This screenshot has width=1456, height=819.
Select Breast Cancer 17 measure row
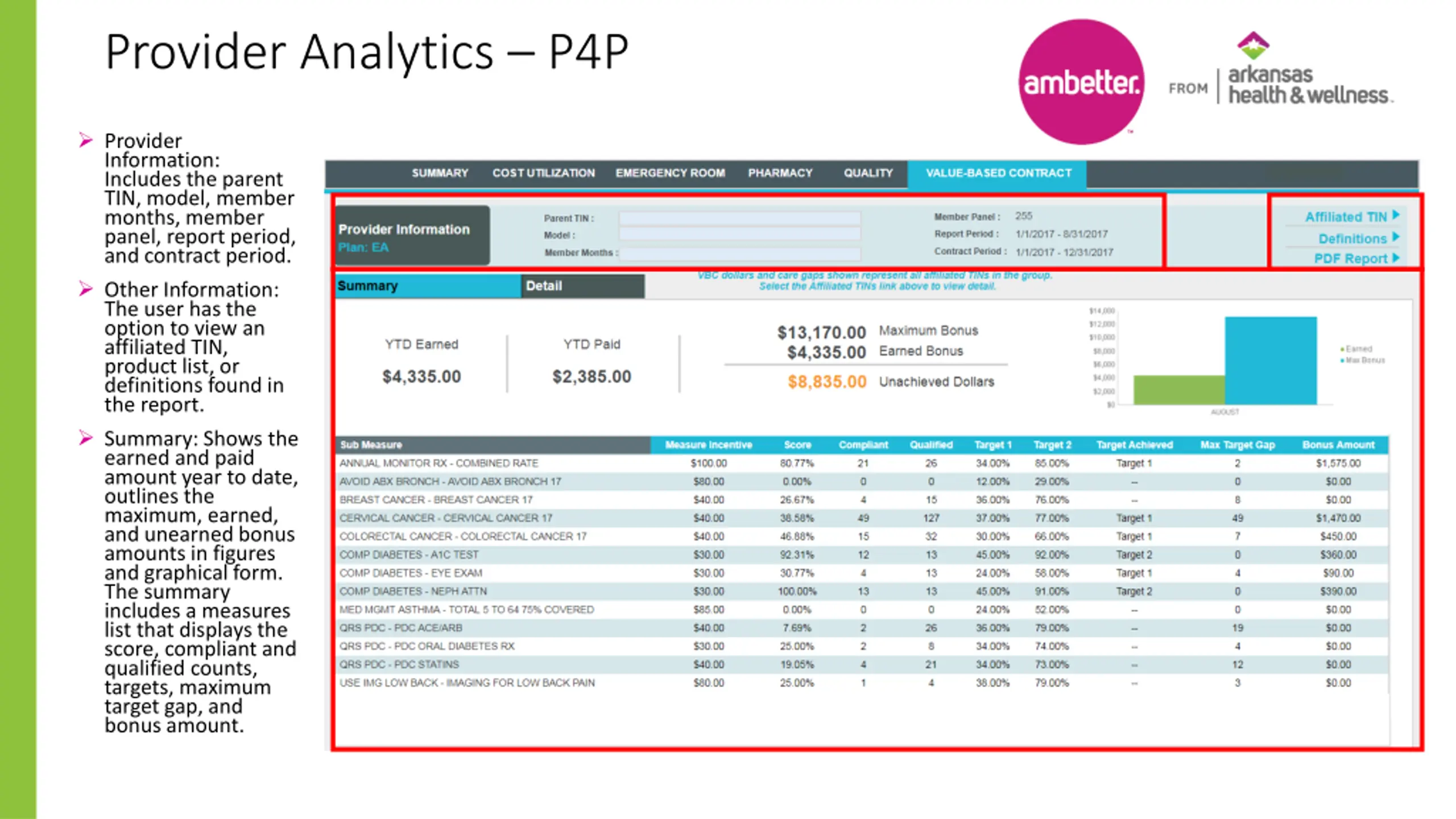[862, 500]
